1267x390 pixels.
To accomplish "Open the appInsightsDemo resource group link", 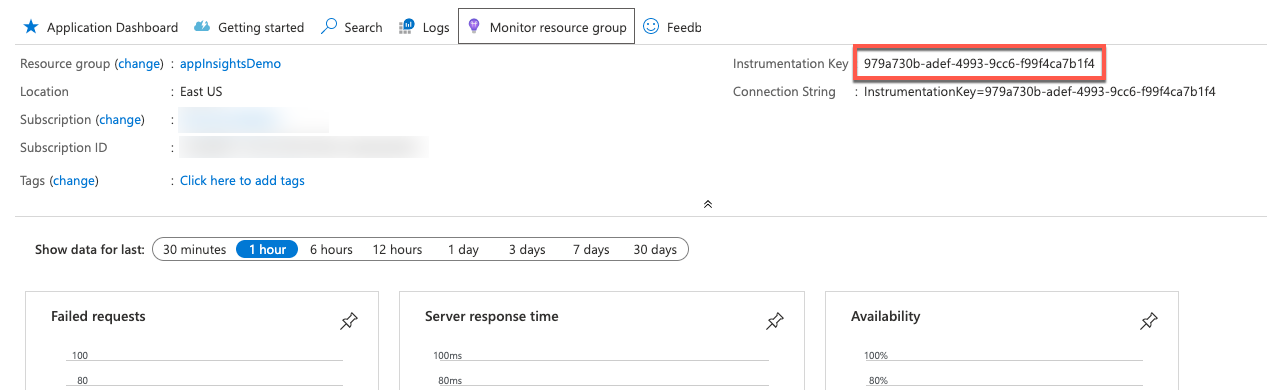I will [x=230, y=63].
